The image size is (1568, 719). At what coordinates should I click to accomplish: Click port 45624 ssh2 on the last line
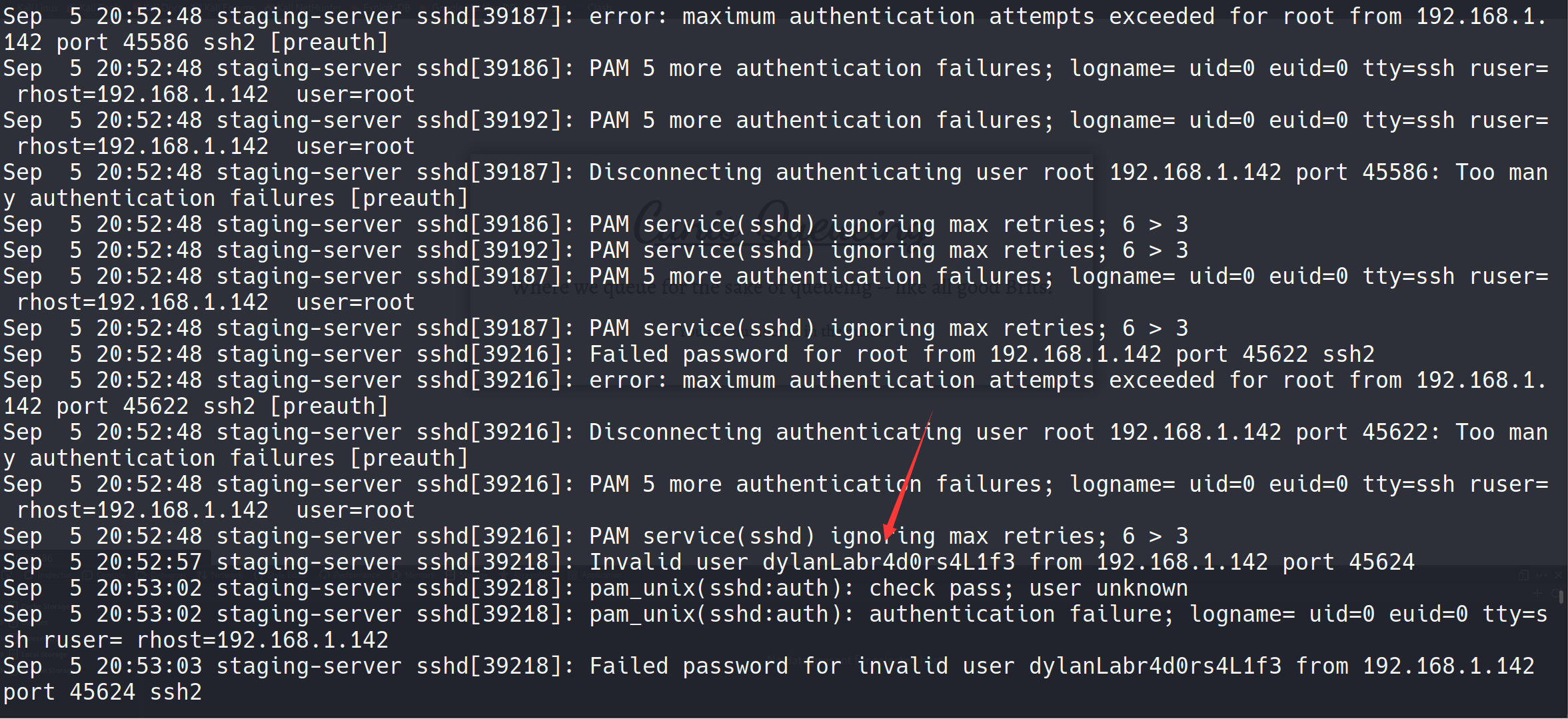tap(103, 692)
